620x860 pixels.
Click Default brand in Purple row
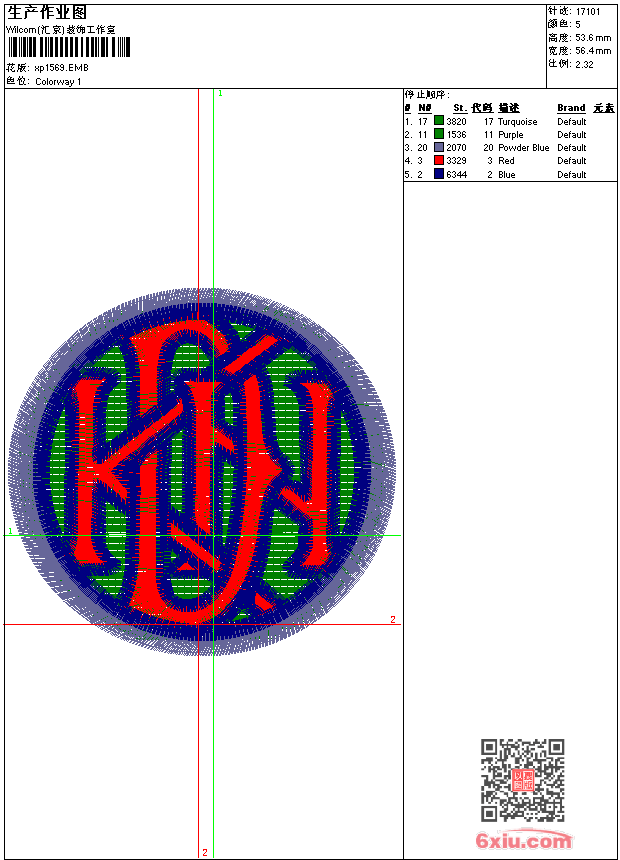click(x=572, y=135)
